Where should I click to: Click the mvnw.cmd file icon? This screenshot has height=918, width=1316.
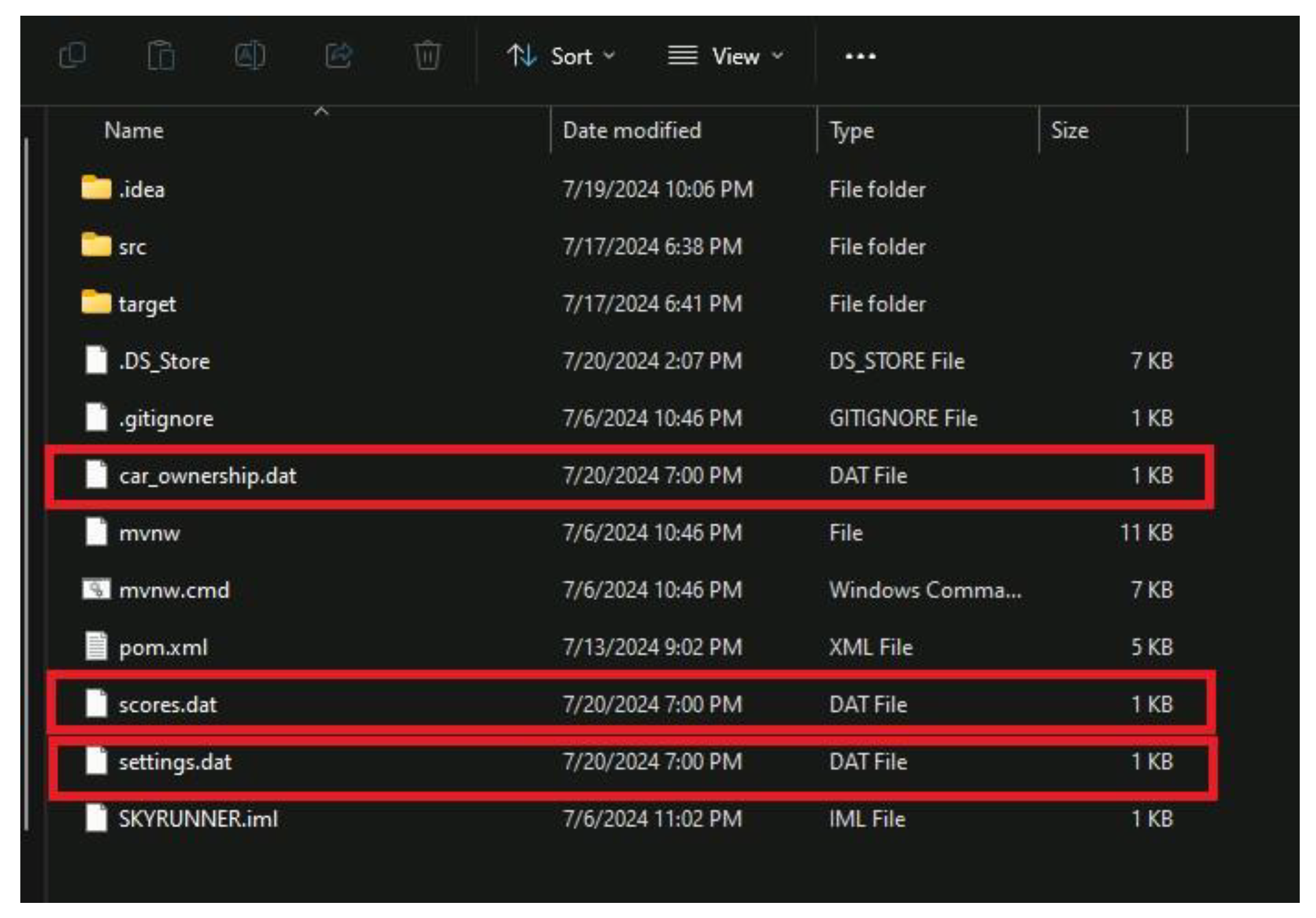click(96, 590)
